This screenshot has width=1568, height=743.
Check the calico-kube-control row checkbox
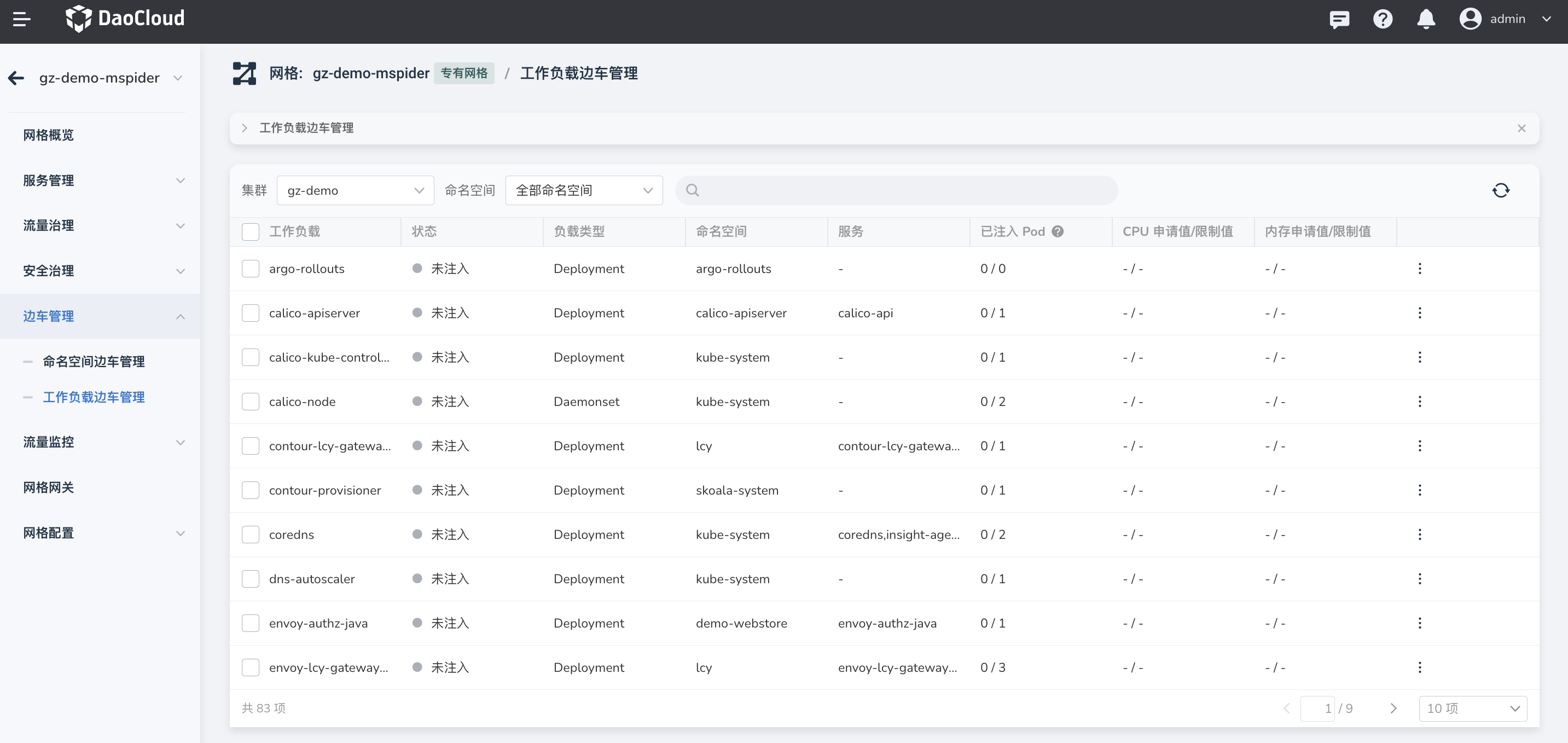(x=250, y=357)
